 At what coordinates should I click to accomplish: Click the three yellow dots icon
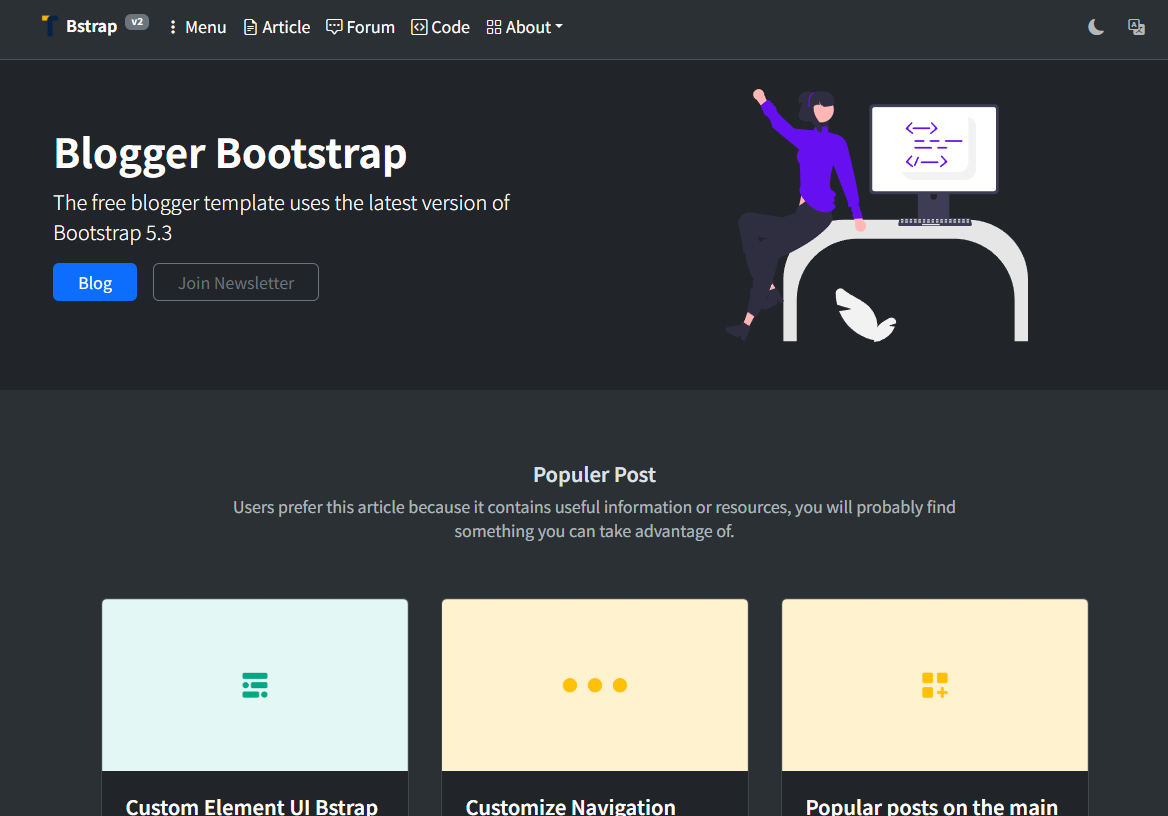pos(594,685)
